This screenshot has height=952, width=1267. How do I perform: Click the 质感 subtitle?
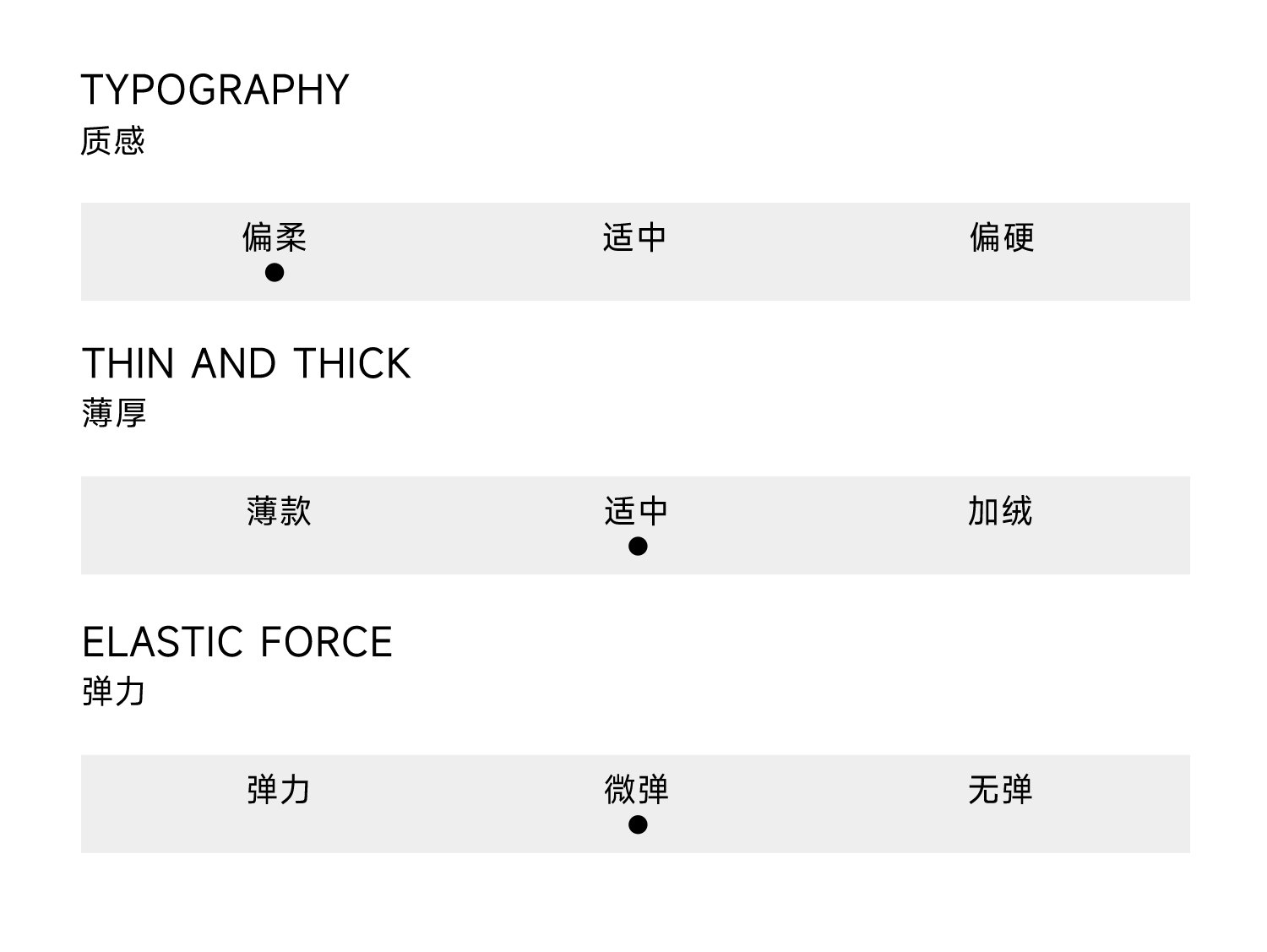(113, 141)
